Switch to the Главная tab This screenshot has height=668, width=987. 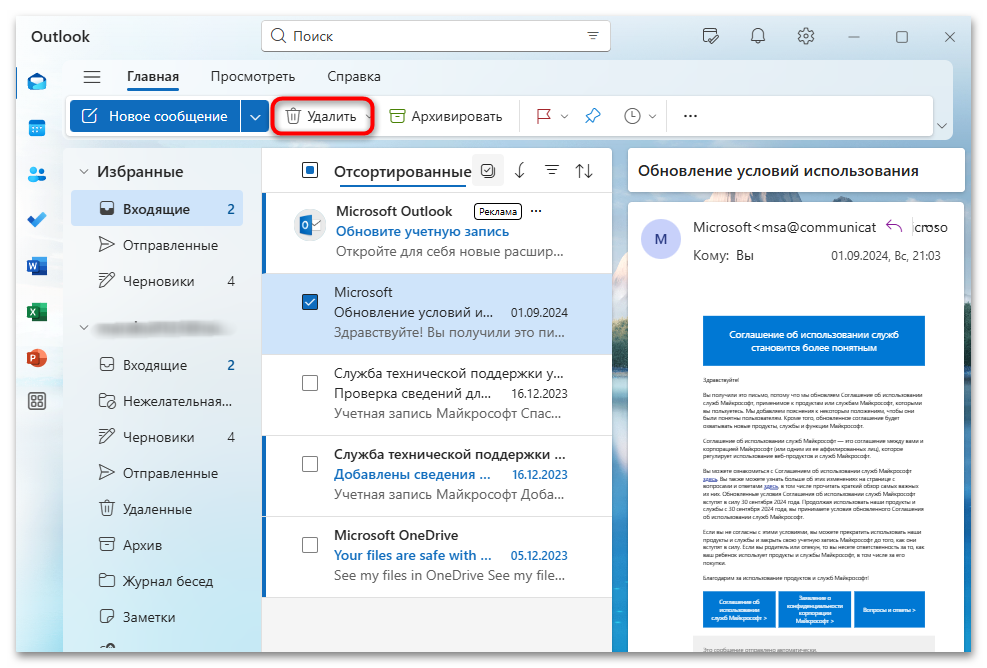[153, 76]
